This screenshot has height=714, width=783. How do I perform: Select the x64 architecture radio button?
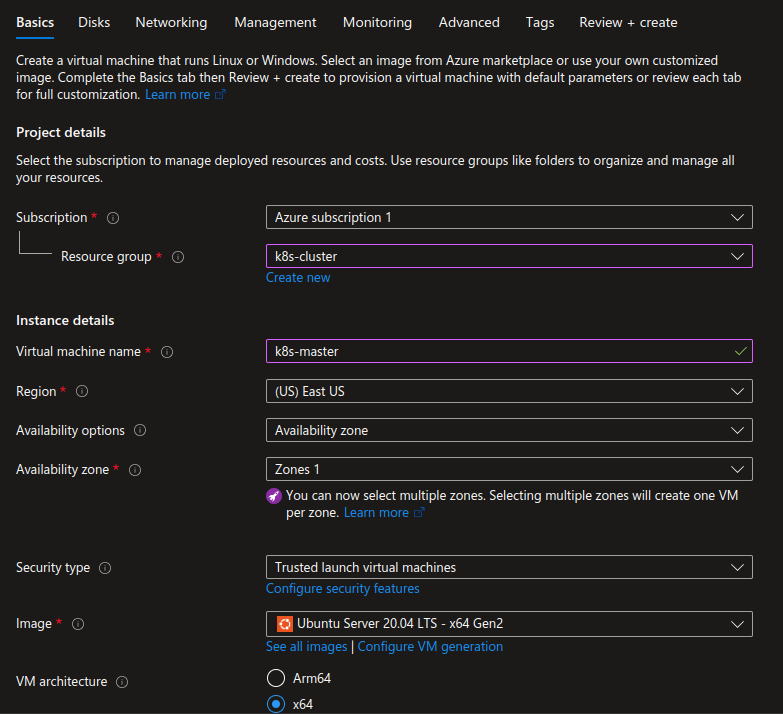point(276,705)
